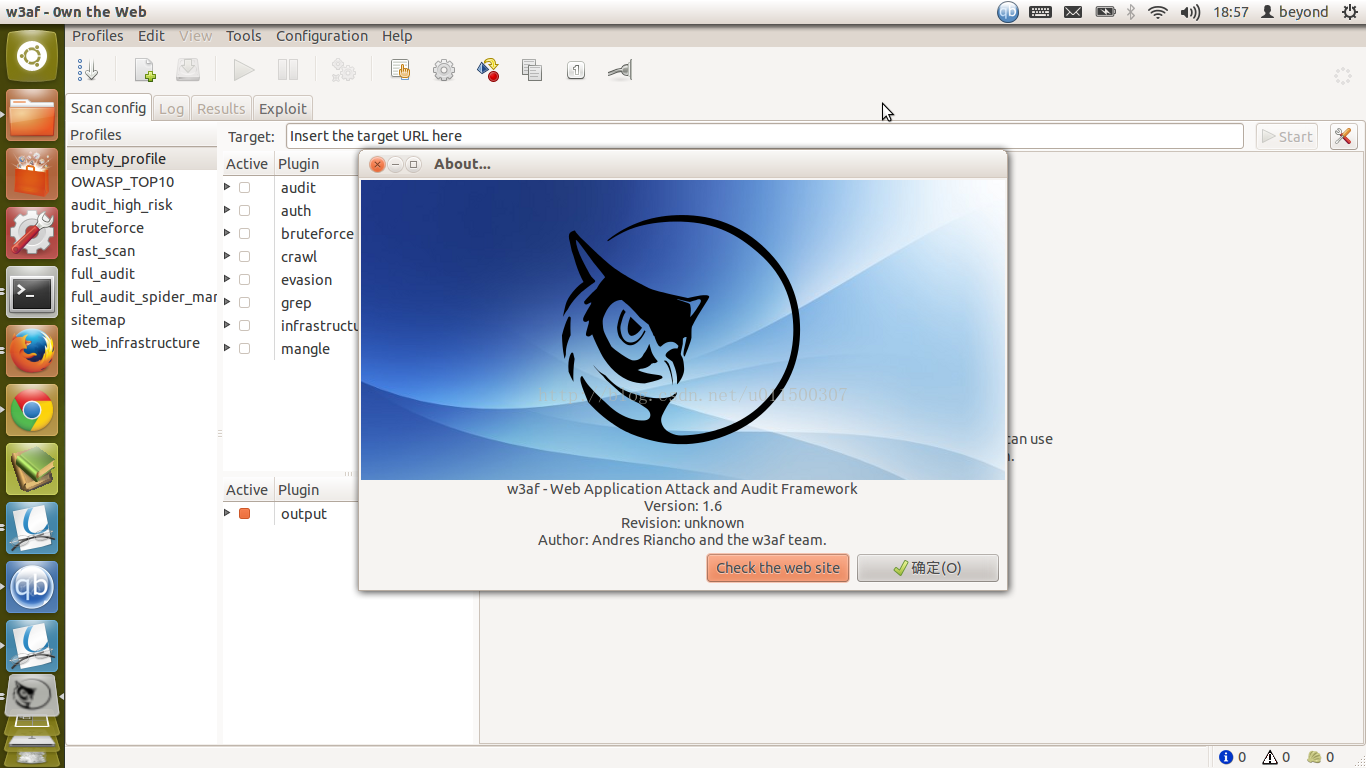Viewport: 1366px width, 768px height.
Task: Enable the bruteforce plugin checkbox
Action: pos(244,234)
